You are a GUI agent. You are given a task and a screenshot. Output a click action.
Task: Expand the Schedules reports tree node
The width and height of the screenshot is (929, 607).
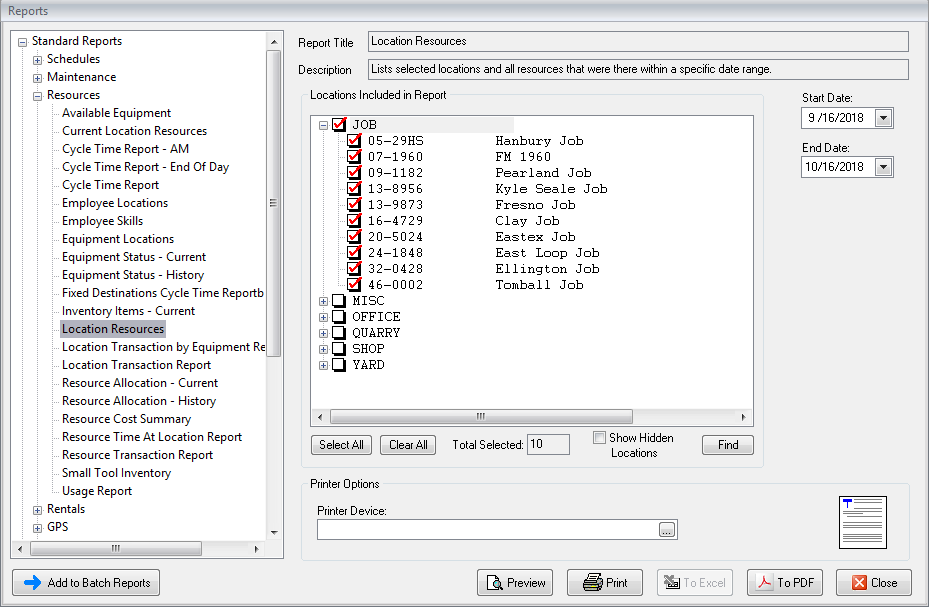point(37,59)
